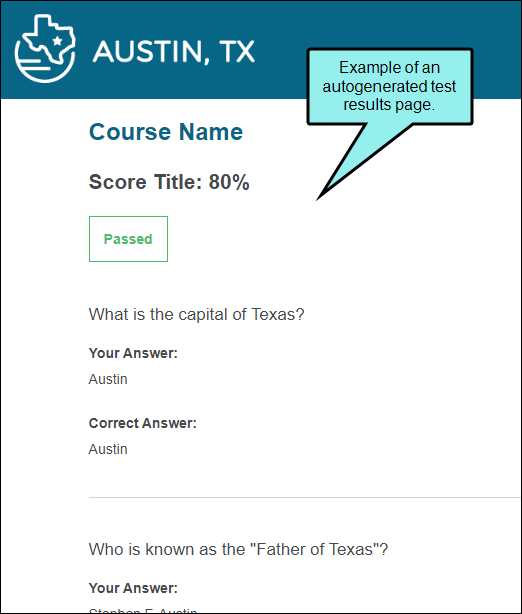Click the Texas state outline logo icon

click(45, 49)
